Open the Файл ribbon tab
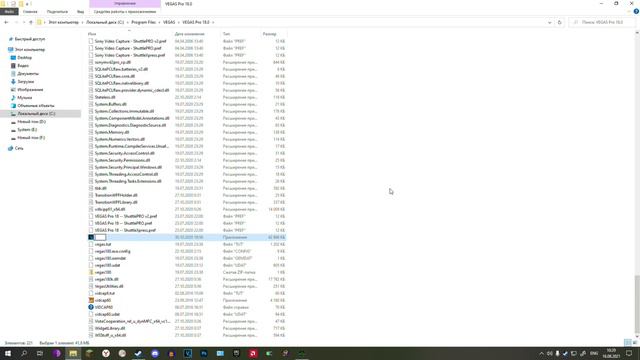640x360 pixels. tap(9, 11)
